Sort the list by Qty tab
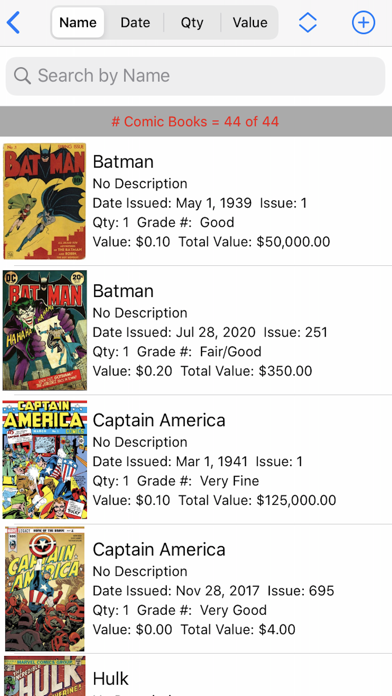The width and height of the screenshot is (392, 696). tap(192, 22)
